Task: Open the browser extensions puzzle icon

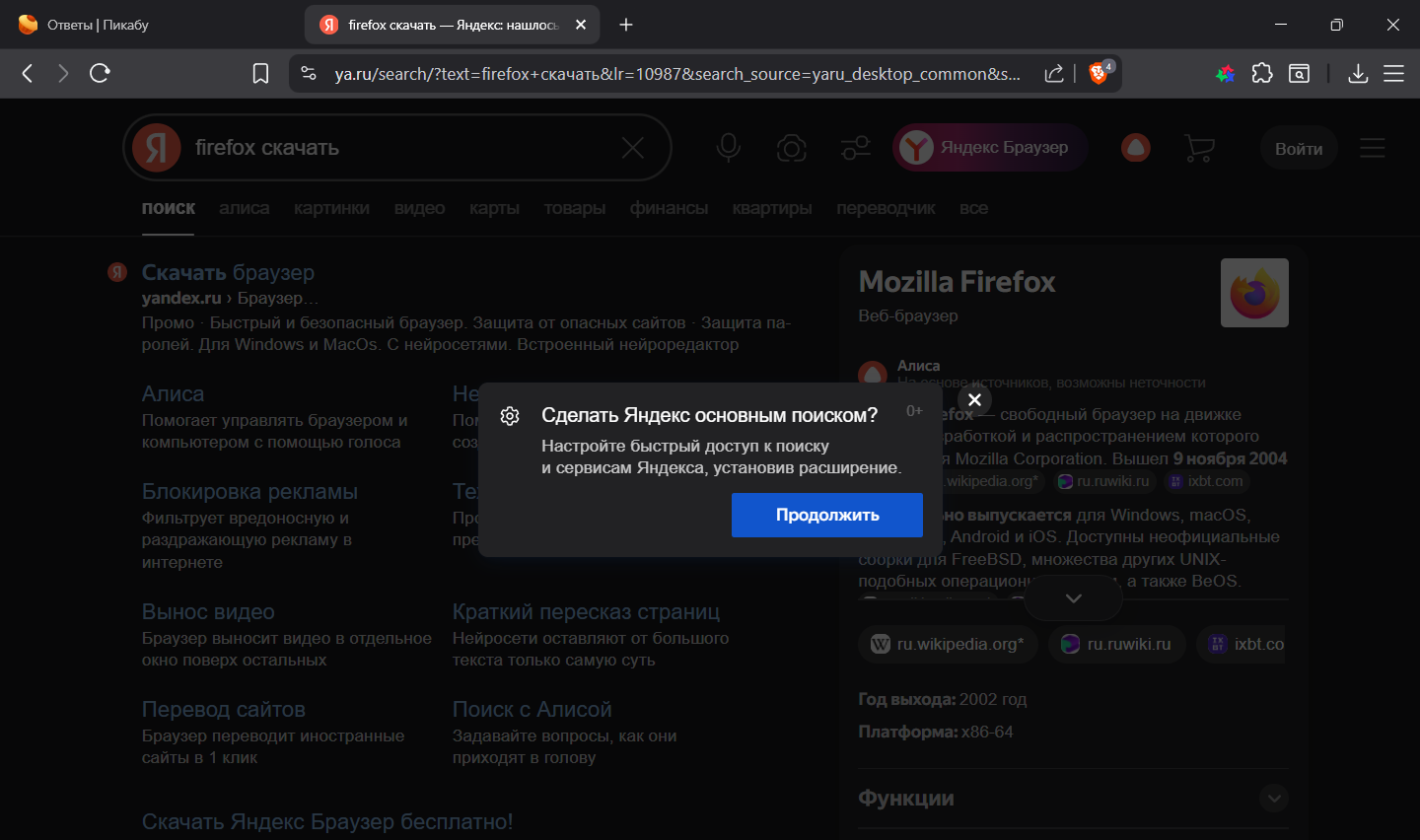Action: tap(1262, 73)
